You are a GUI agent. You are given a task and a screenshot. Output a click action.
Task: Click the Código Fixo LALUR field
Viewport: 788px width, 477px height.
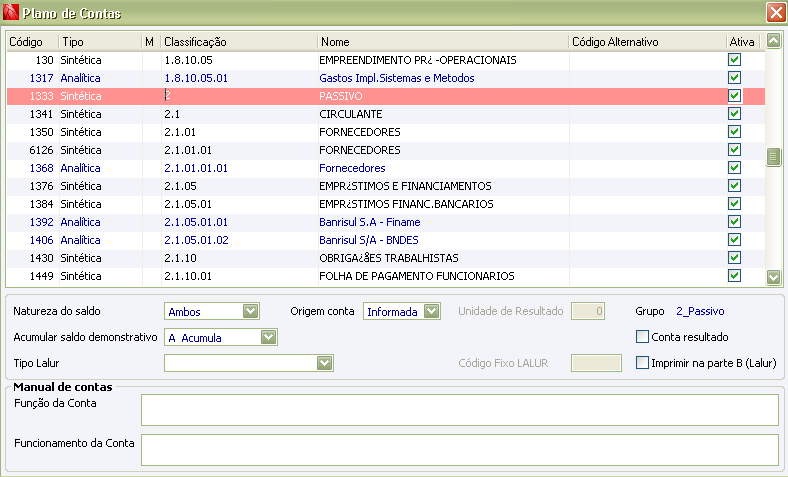pyautogui.click(x=596, y=363)
